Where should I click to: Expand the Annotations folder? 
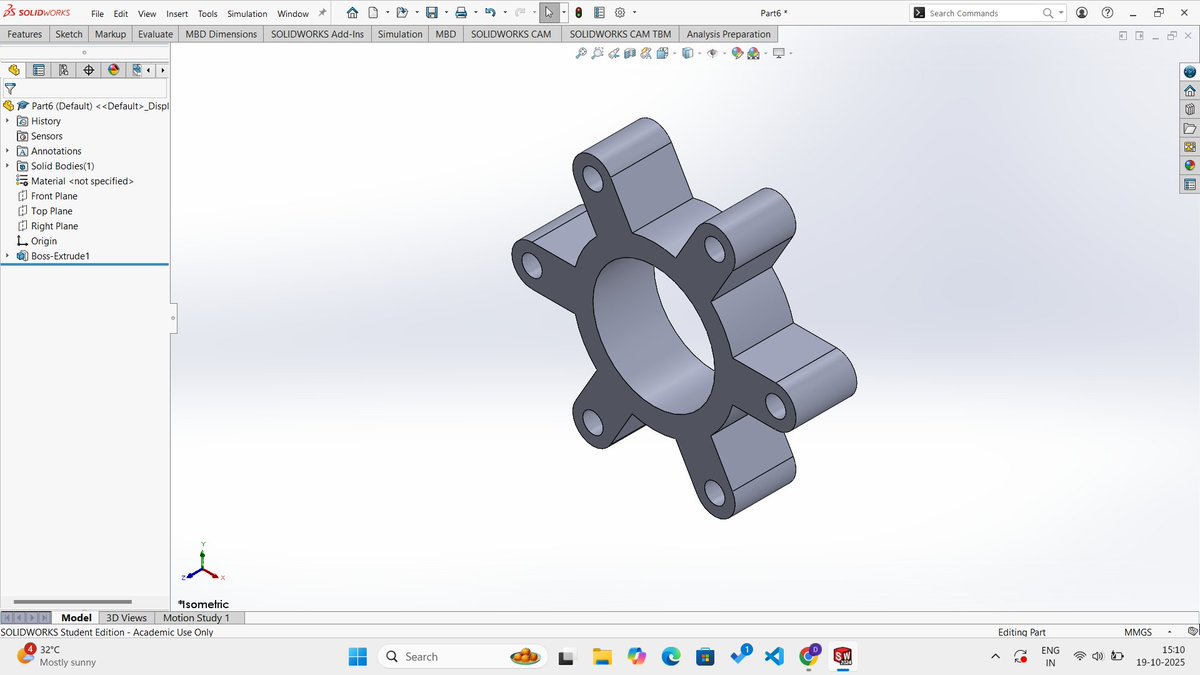[x=7, y=151]
